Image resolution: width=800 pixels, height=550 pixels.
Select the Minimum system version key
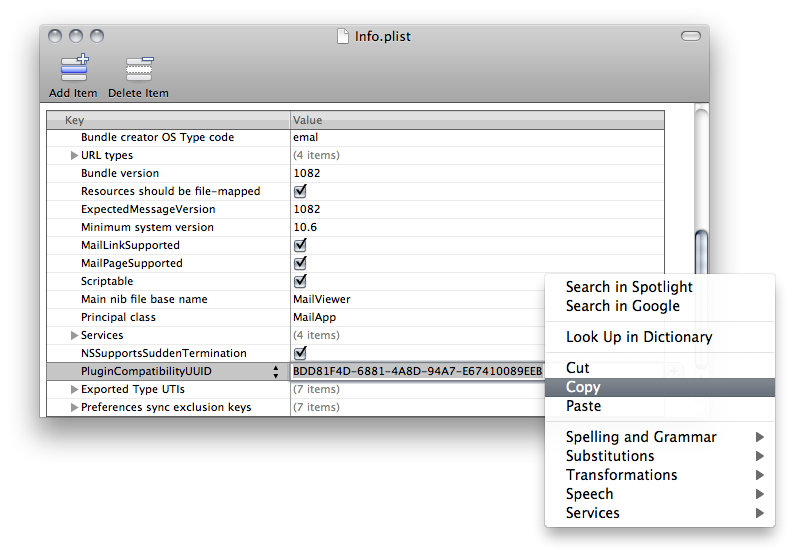click(147, 227)
